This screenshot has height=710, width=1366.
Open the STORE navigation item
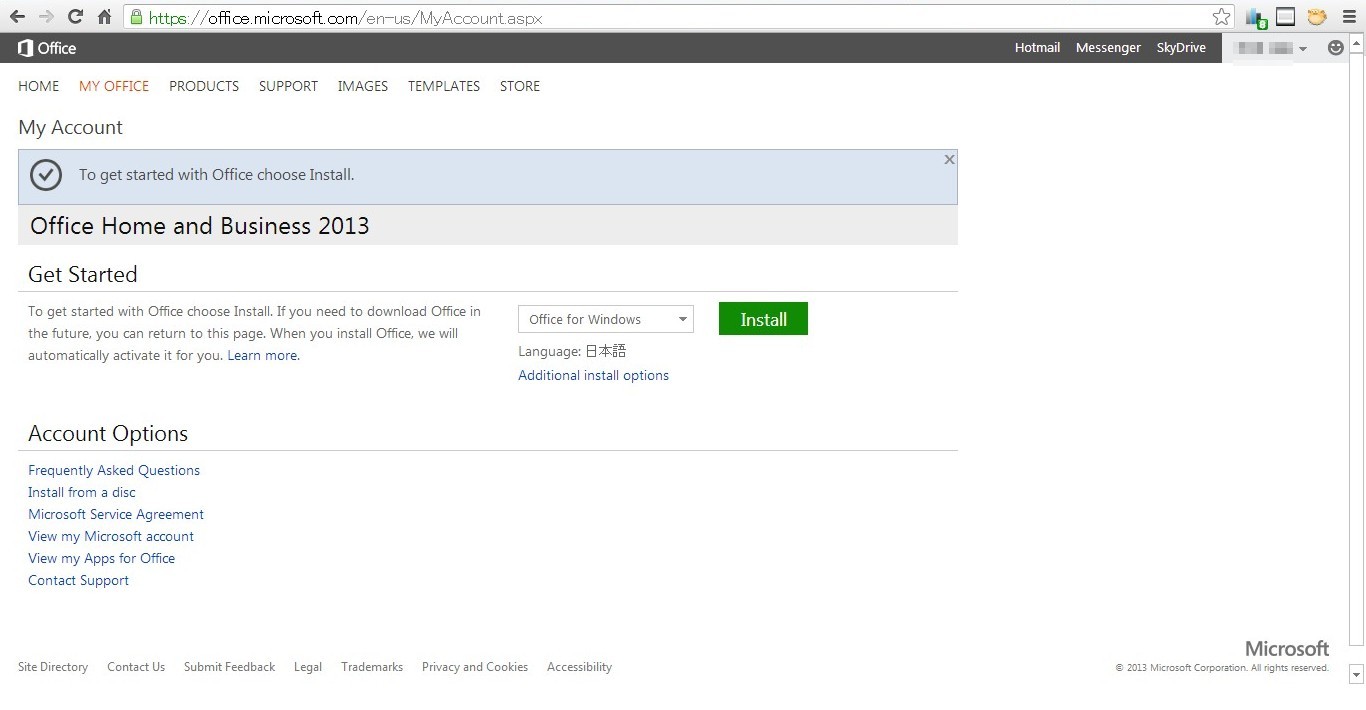(x=520, y=86)
